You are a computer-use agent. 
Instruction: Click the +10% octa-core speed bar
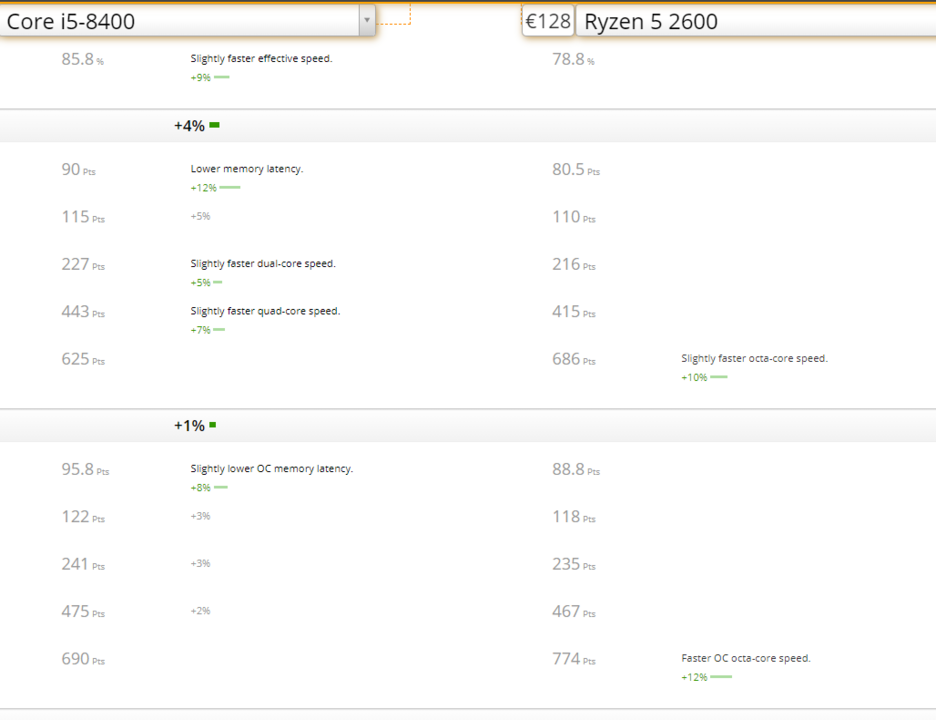tap(719, 377)
